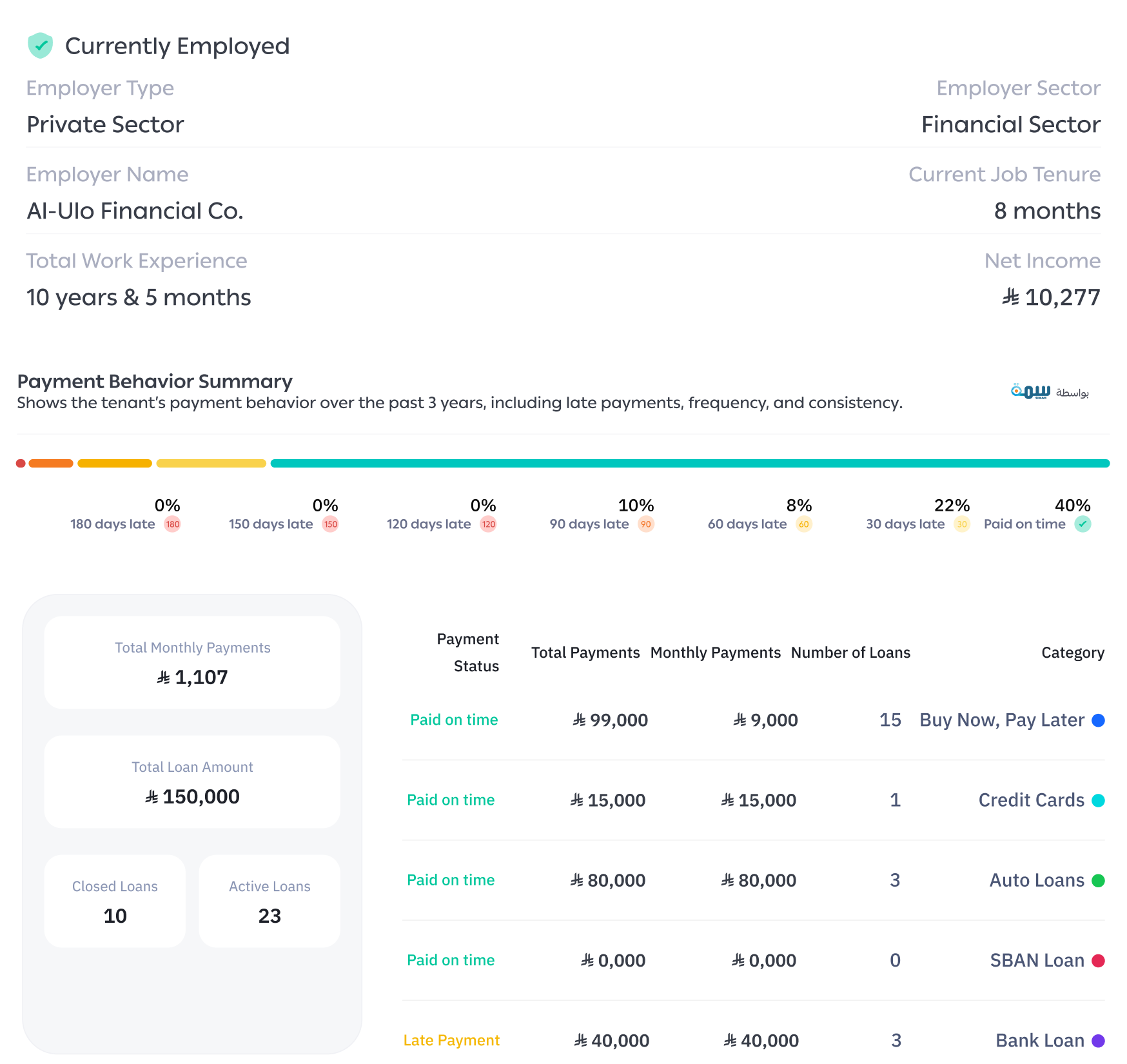
Task: Click the orange segment of the payment bar
Action: [x=51, y=464]
